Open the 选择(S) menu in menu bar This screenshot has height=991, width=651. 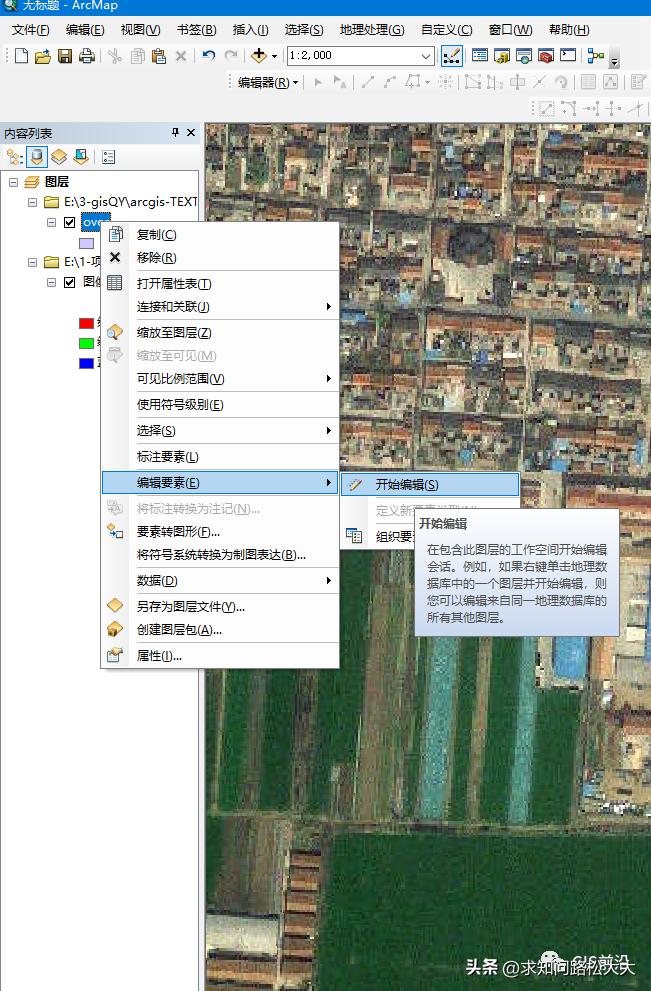[x=304, y=30]
